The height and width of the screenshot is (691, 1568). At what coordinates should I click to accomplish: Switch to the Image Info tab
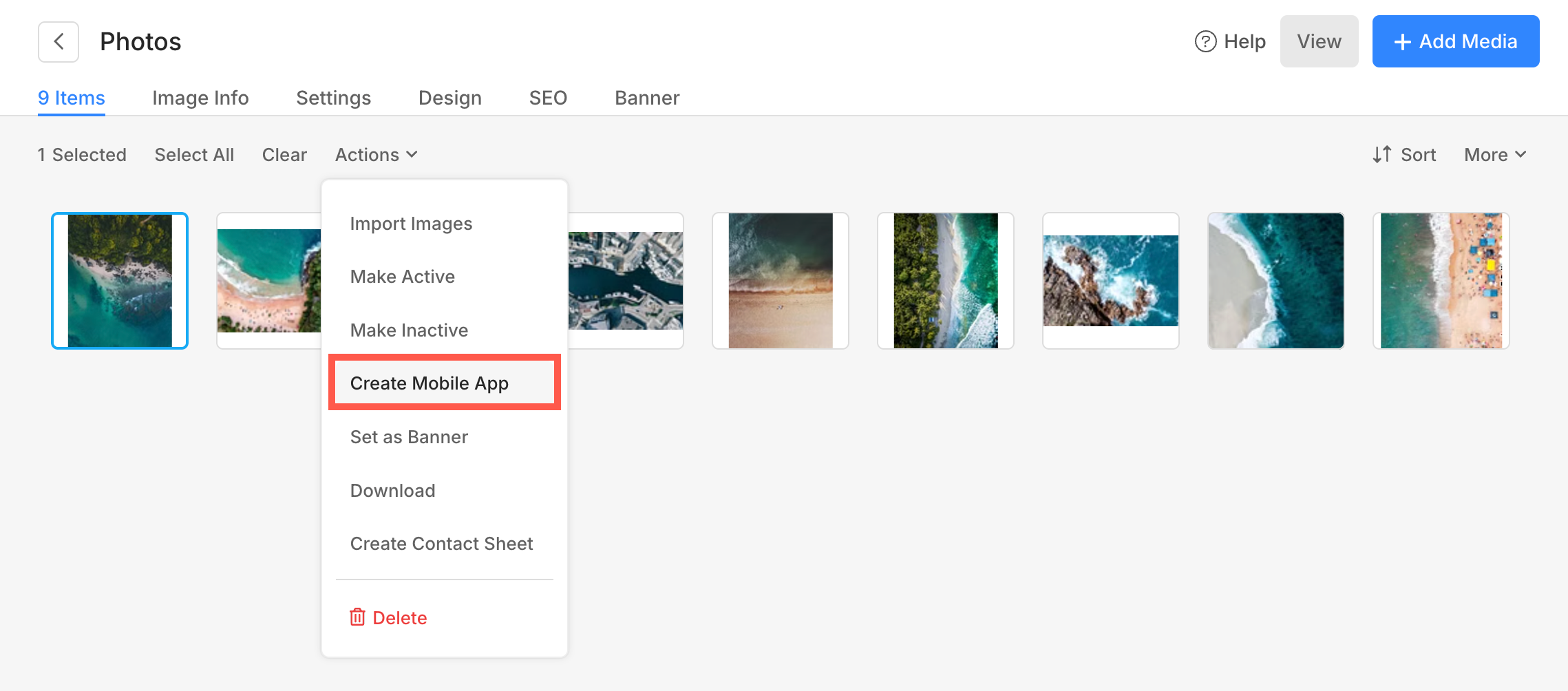200,98
